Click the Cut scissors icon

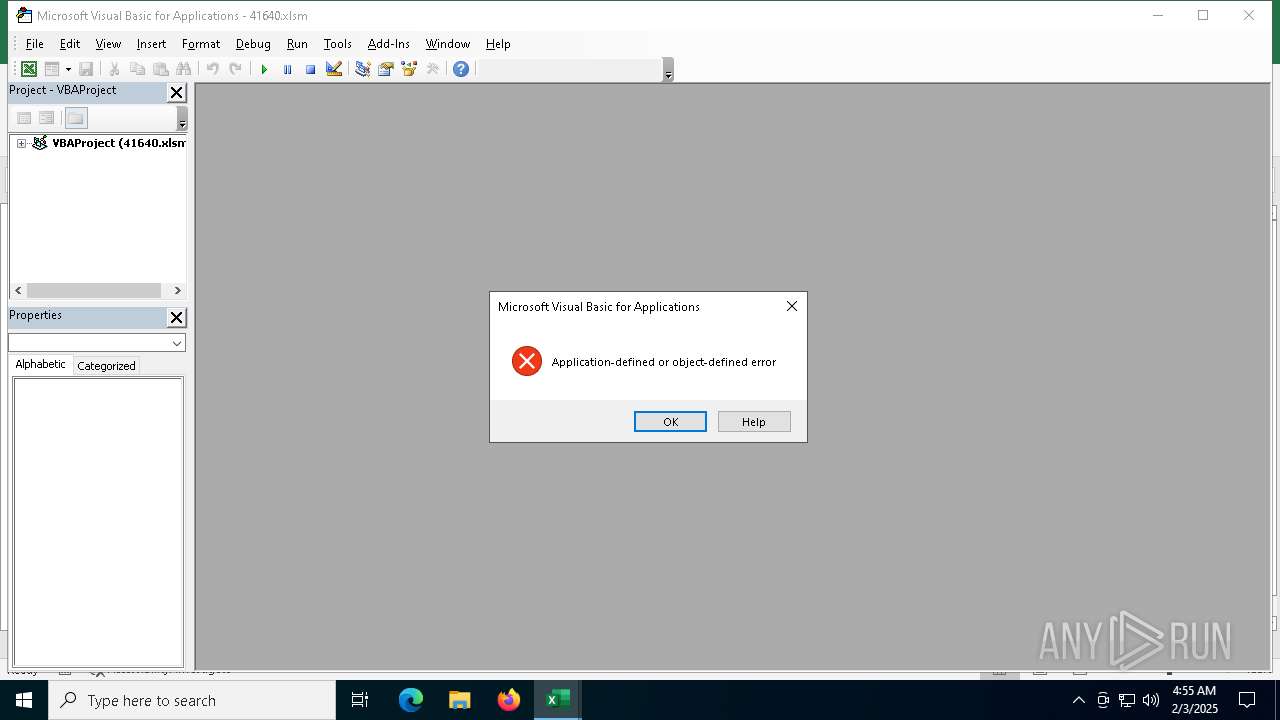pos(114,69)
